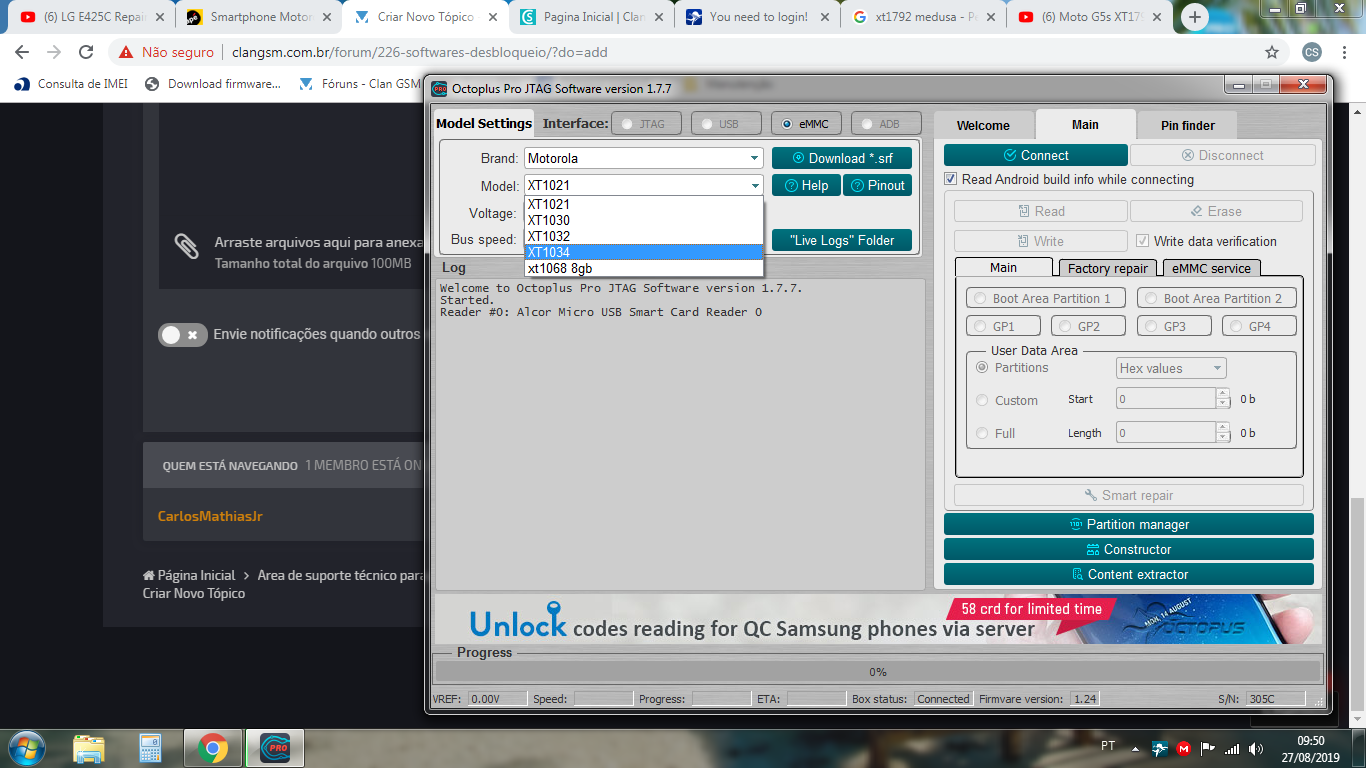
Task: Switch to the Main tab in Octoplus
Action: (1085, 124)
